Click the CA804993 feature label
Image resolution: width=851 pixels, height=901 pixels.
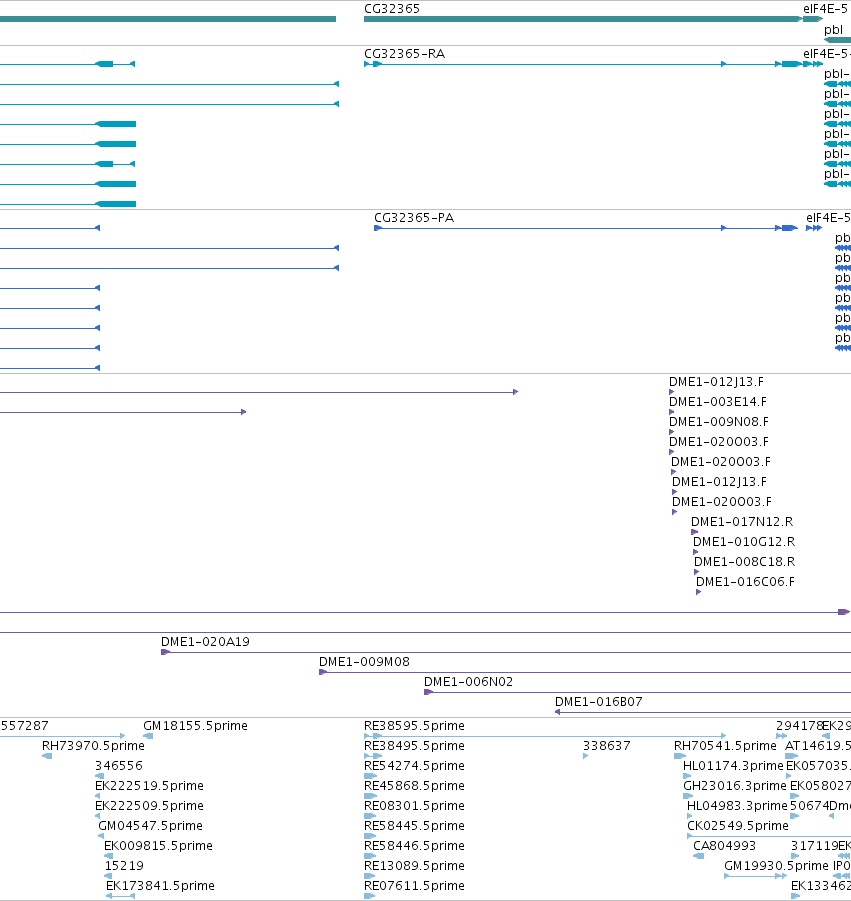pos(725,846)
